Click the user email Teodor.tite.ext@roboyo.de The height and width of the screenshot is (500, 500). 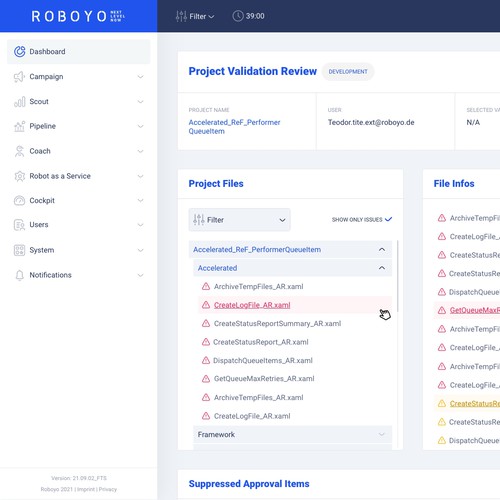tap(371, 122)
